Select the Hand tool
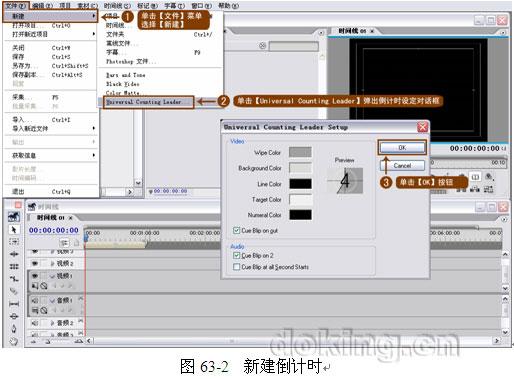This screenshot has height=379, width=514. 14,341
